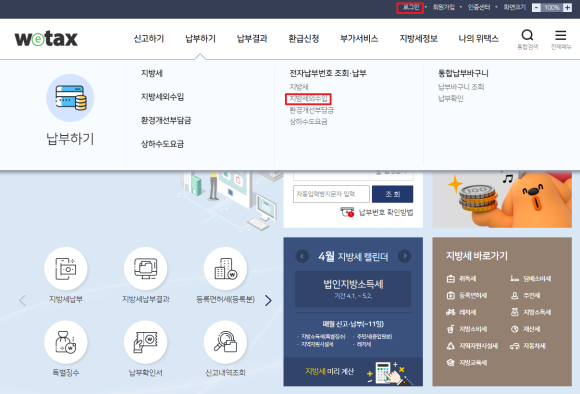Open the 신고하기 menu
This screenshot has width=580, height=394.
149,38
